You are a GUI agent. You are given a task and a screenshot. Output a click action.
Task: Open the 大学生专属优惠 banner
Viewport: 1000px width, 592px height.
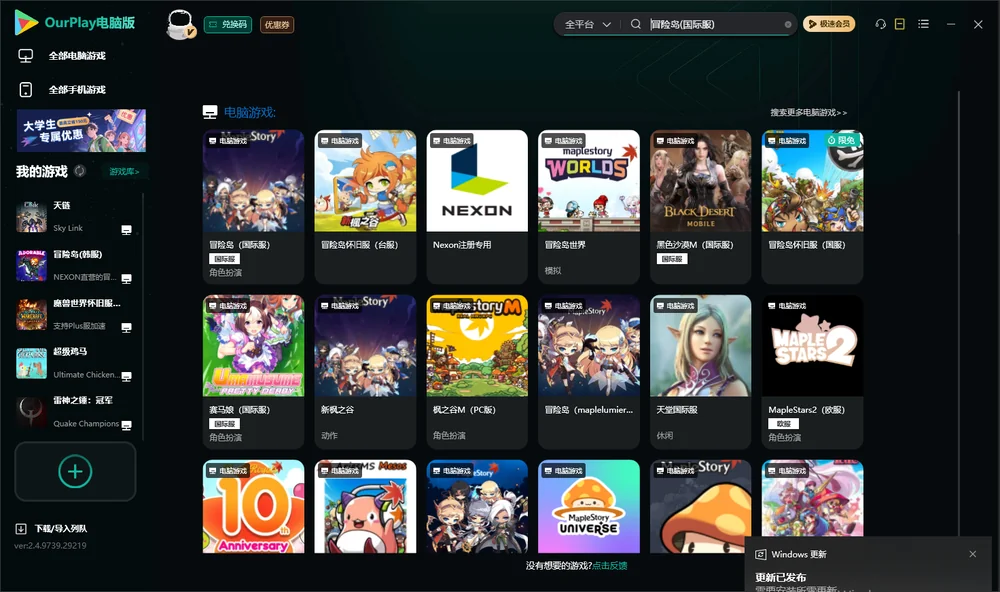tap(81, 130)
